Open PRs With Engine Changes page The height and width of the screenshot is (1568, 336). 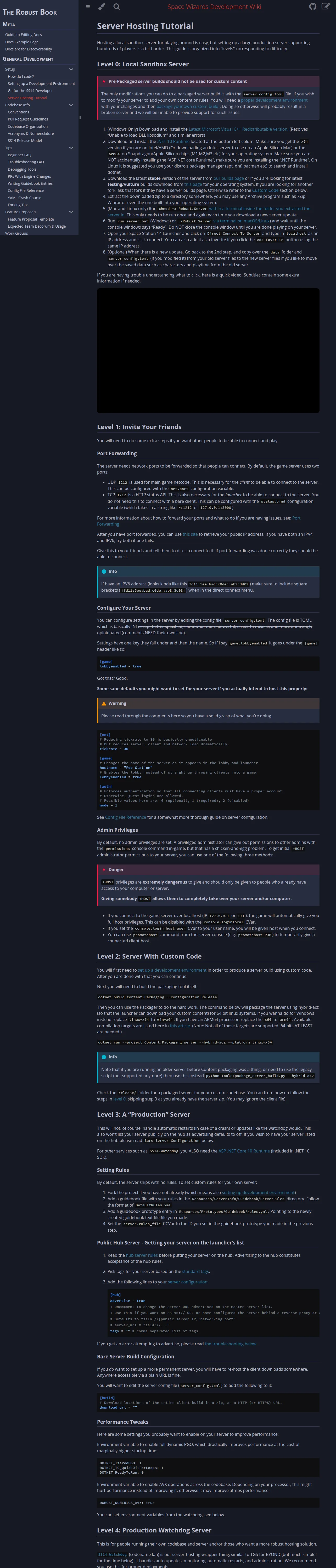pyautogui.click(x=29, y=176)
